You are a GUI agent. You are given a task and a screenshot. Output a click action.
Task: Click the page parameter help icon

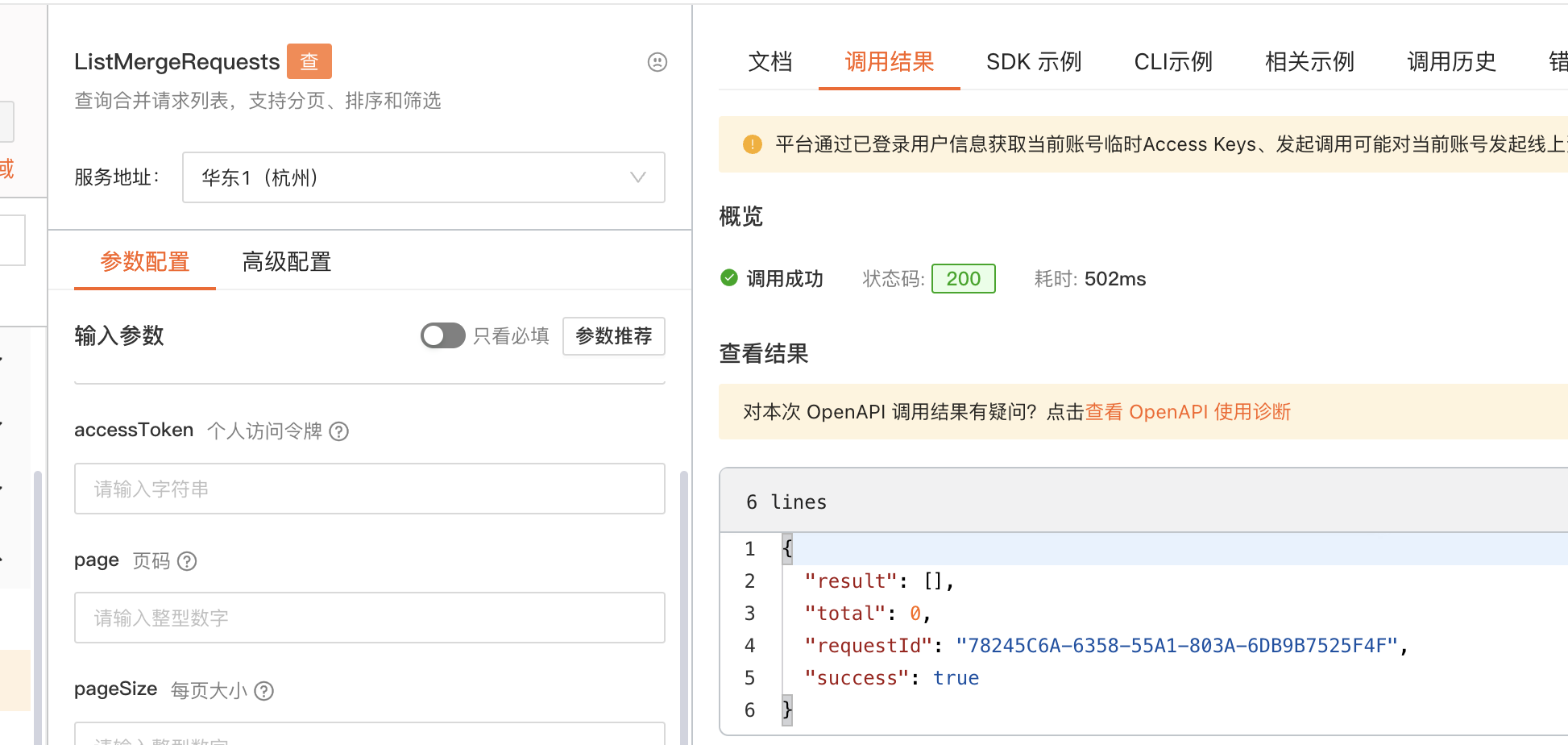click(x=187, y=561)
